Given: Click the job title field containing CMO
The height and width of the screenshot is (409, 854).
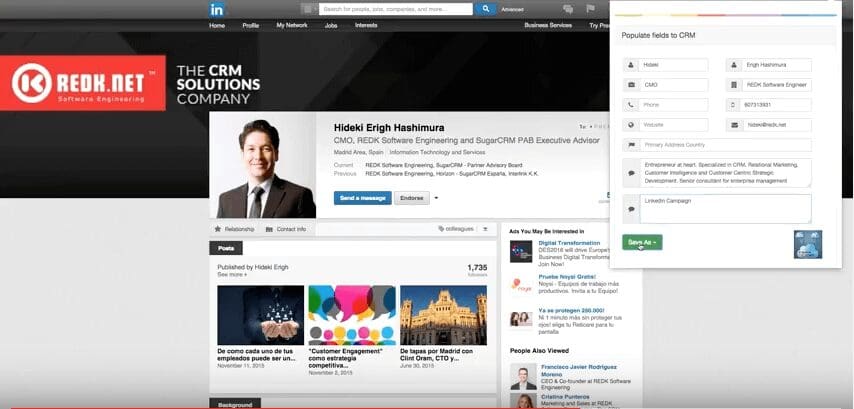Looking at the screenshot, I should 673,85.
